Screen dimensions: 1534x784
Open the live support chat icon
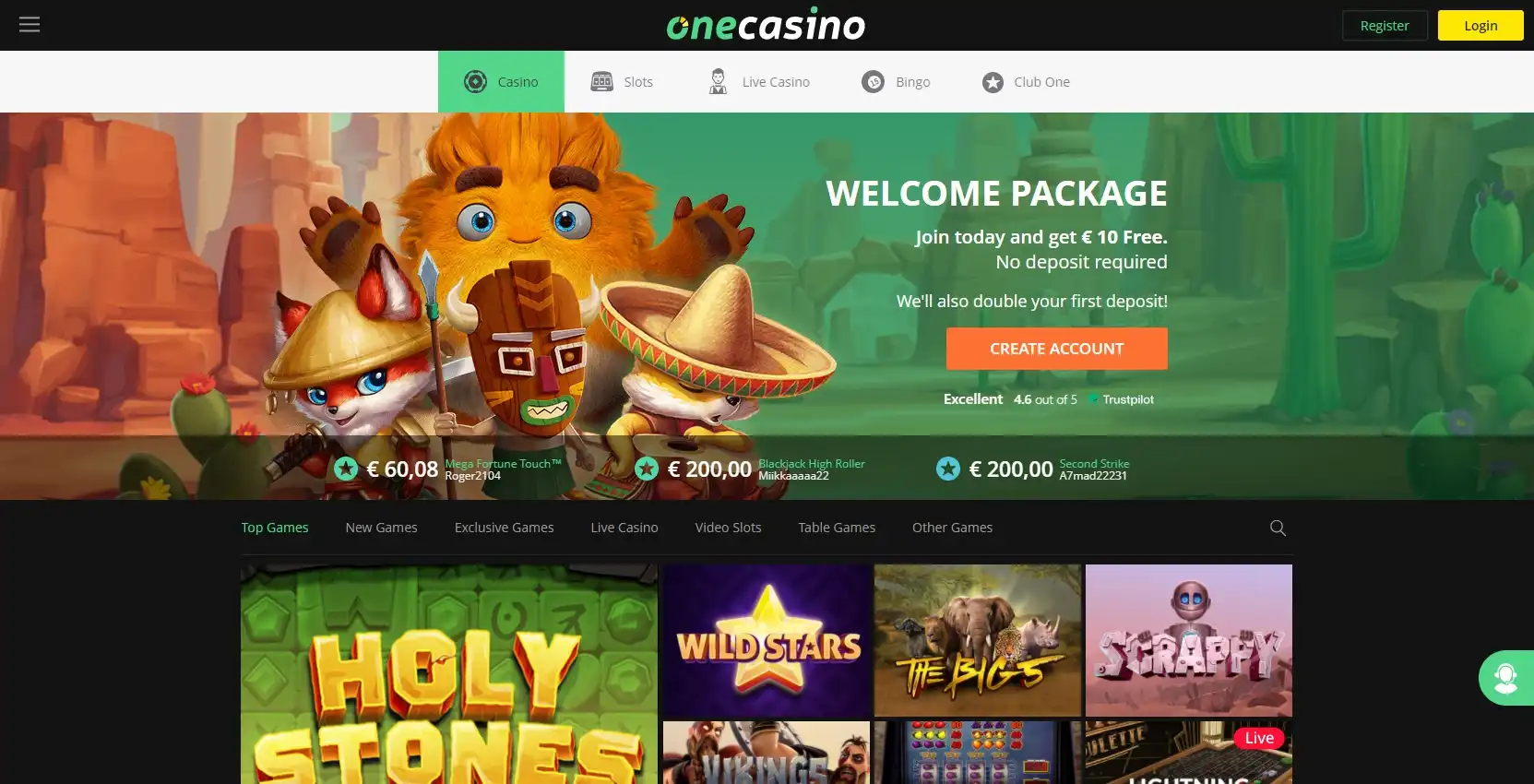1506,678
